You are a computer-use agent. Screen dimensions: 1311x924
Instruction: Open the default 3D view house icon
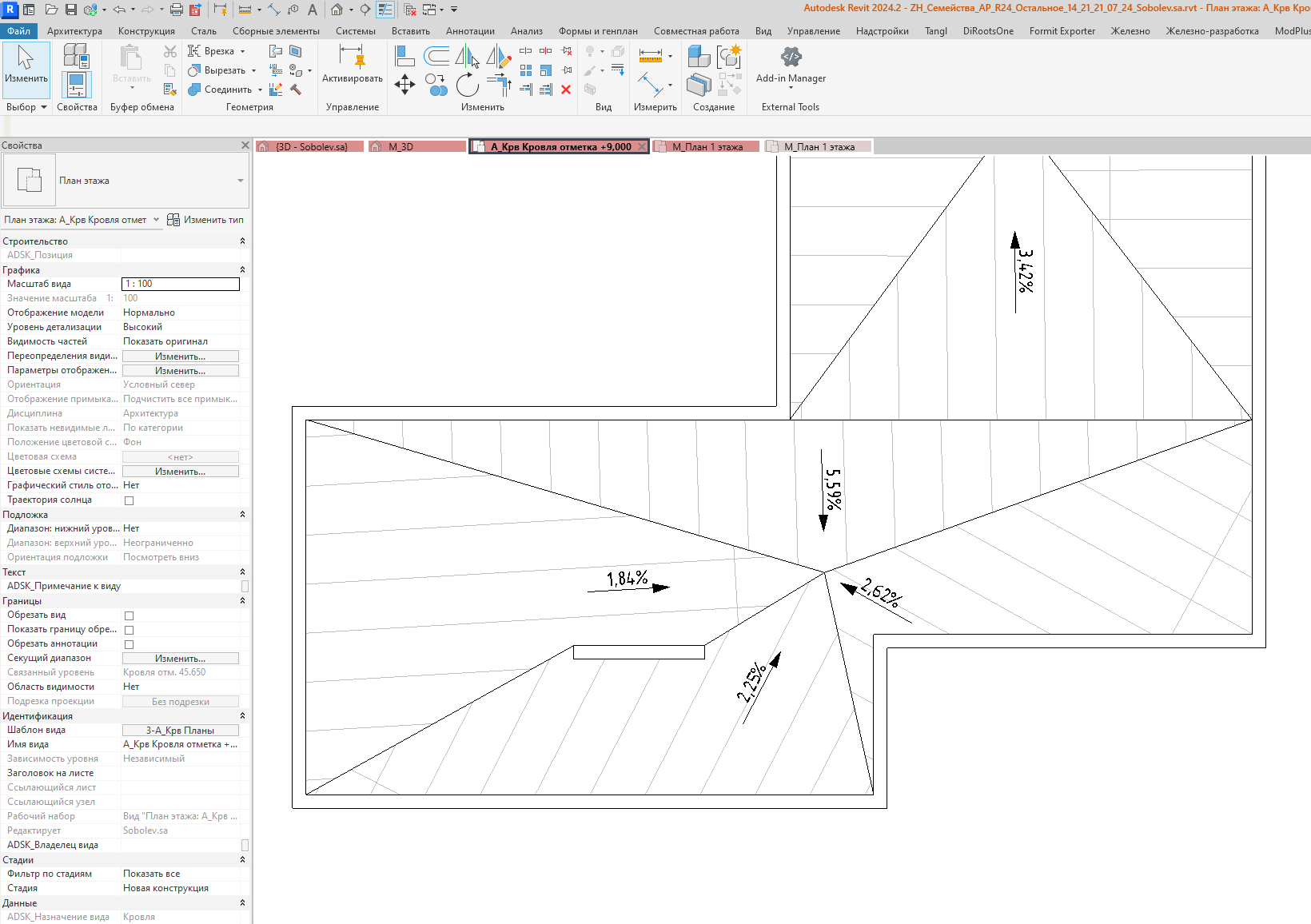[x=337, y=10]
